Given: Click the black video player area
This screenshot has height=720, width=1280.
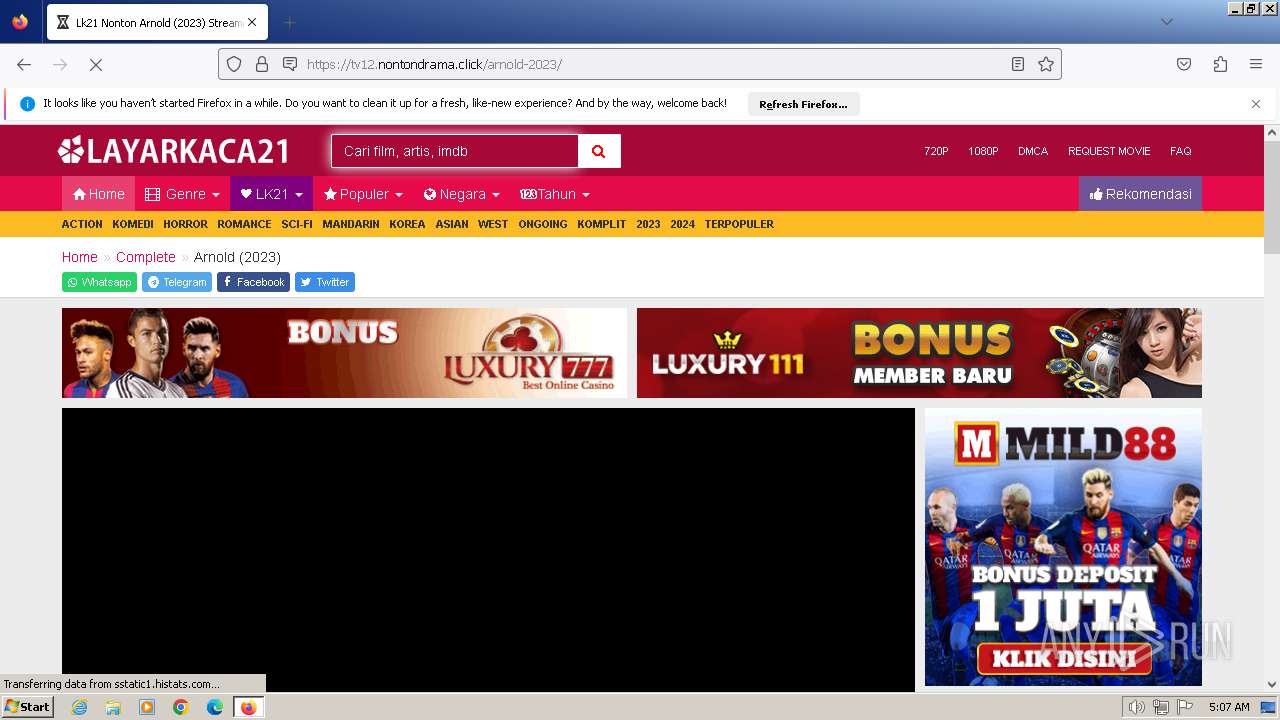Looking at the screenshot, I should (488, 549).
